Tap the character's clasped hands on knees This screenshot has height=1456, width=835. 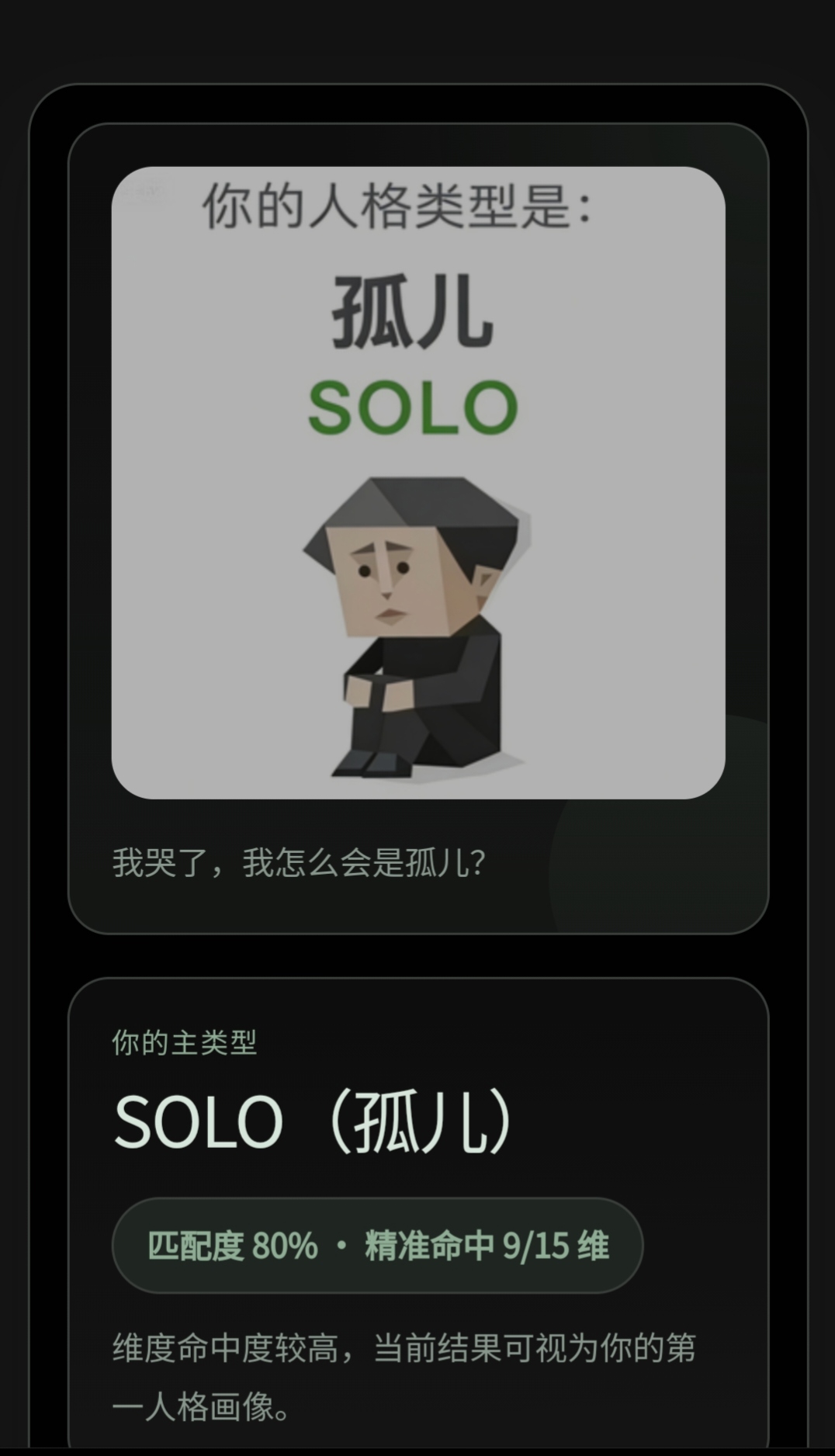pos(379,692)
